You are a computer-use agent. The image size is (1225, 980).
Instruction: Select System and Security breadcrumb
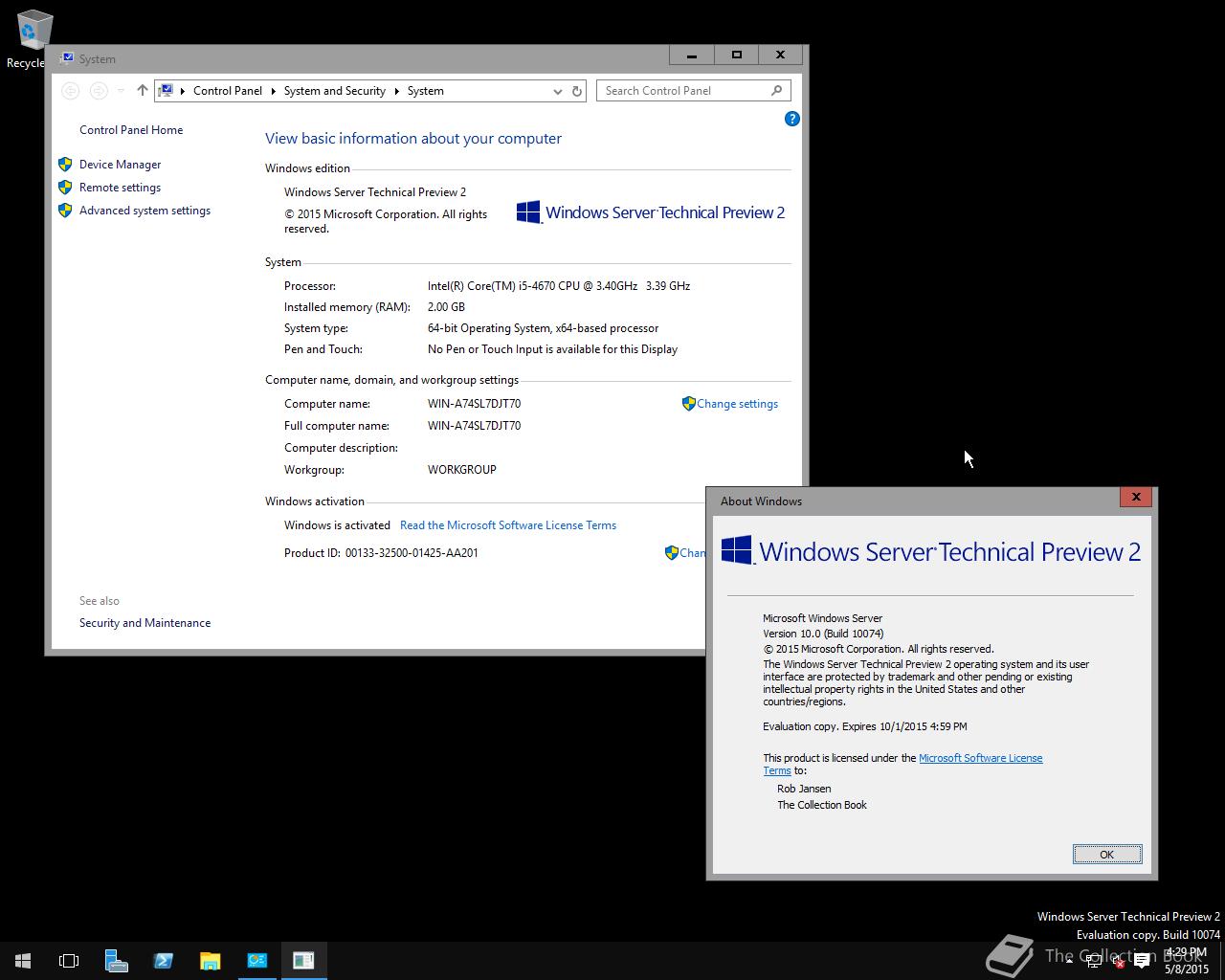click(334, 91)
